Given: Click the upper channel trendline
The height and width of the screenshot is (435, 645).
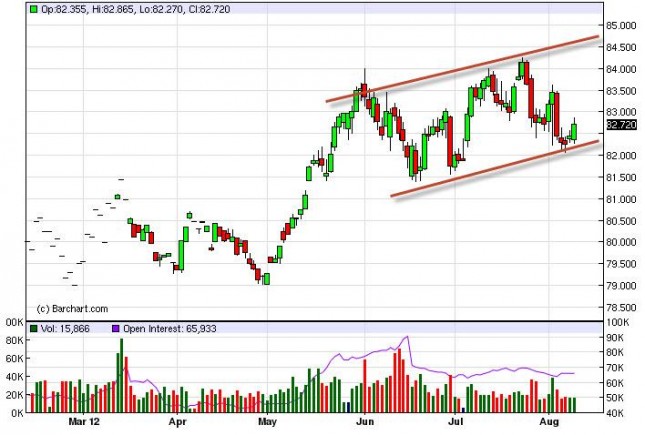Looking at the screenshot, I should coord(462,69).
